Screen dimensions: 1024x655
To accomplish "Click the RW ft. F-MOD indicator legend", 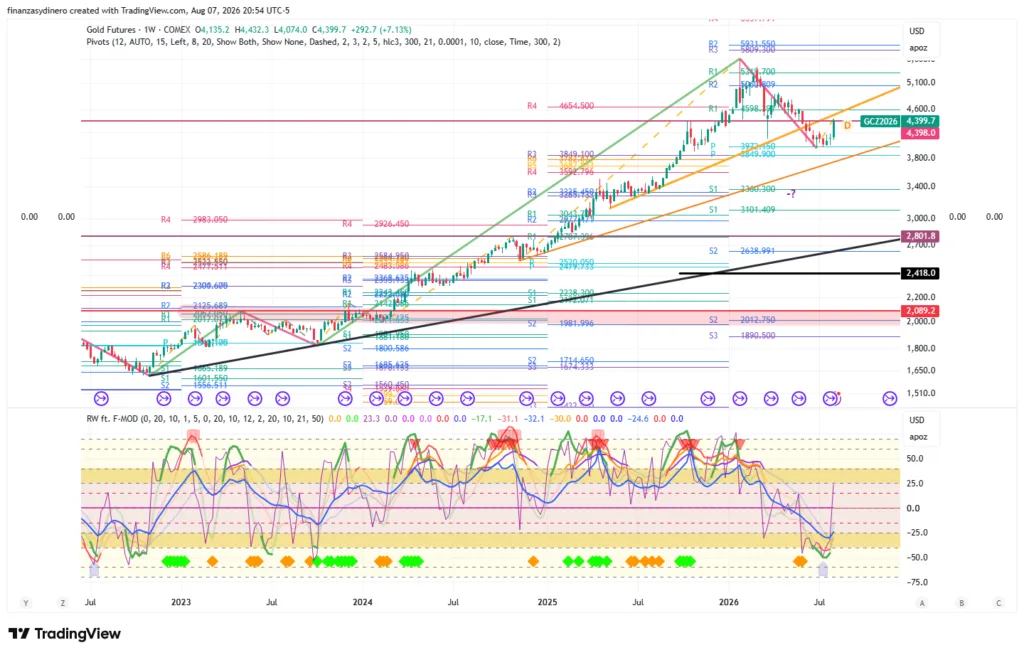I will point(204,419).
